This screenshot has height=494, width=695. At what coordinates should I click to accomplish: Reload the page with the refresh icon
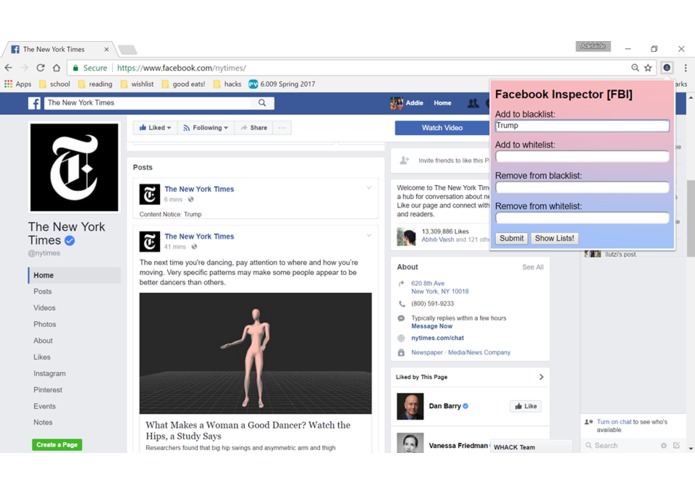click(40, 68)
